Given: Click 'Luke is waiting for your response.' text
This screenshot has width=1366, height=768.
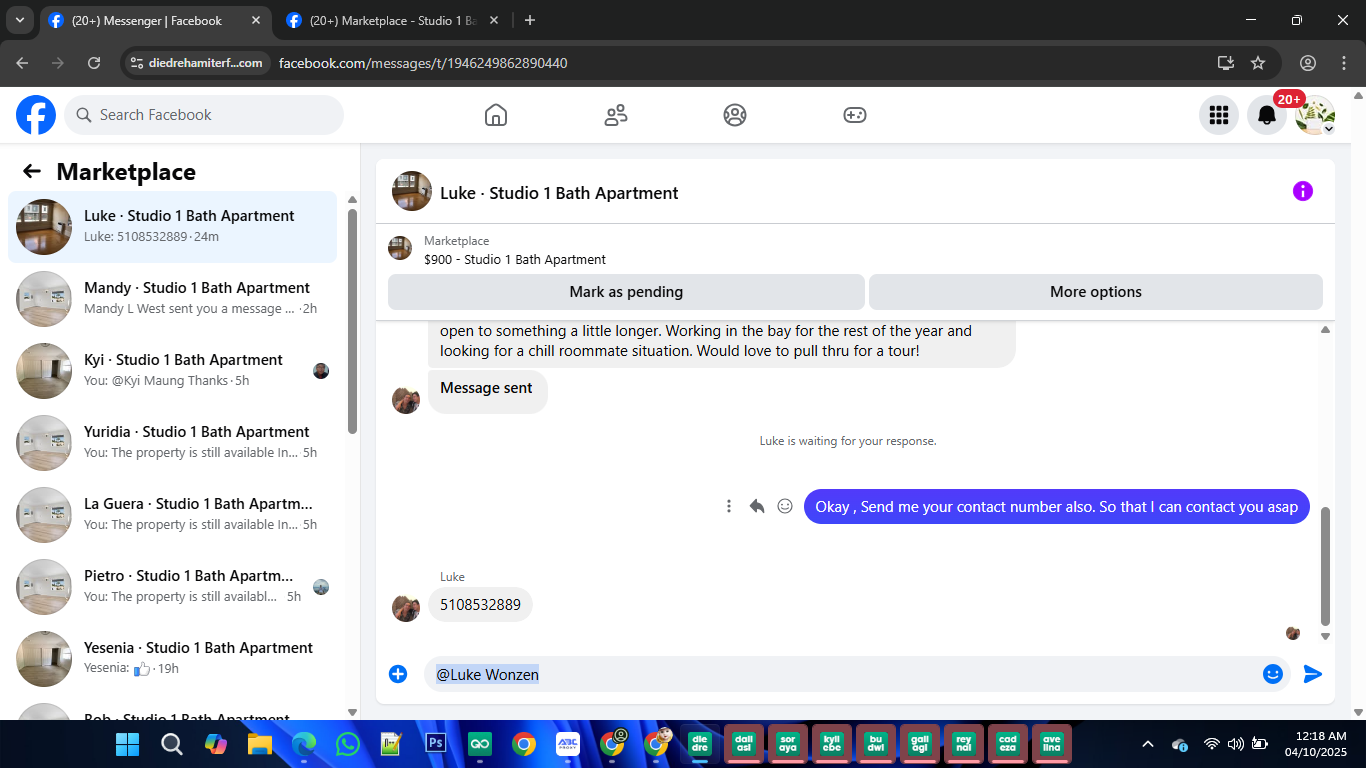Looking at the screenshot, I should (x=848, y=441).
